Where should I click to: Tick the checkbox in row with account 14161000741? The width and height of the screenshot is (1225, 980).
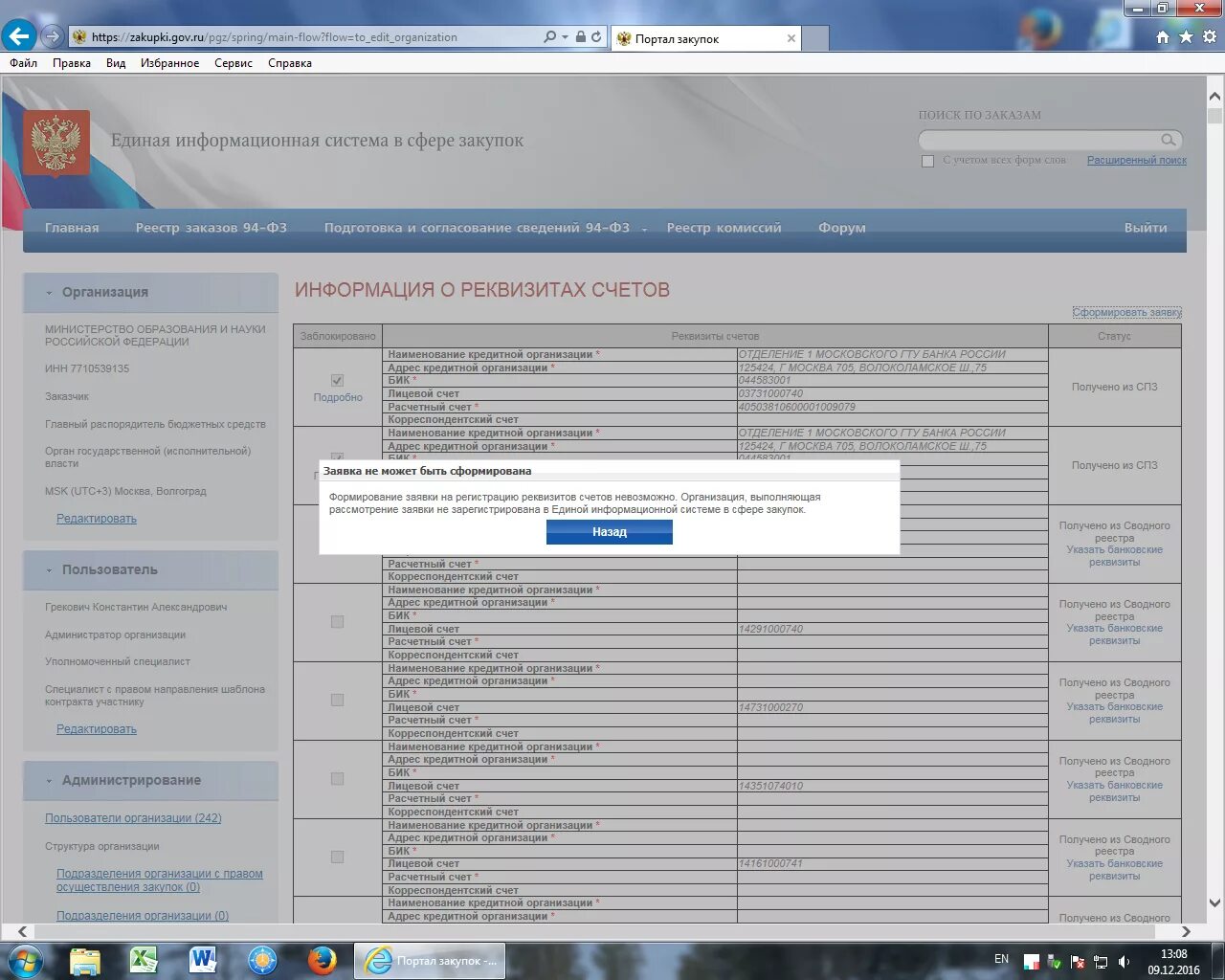(337, 857)
